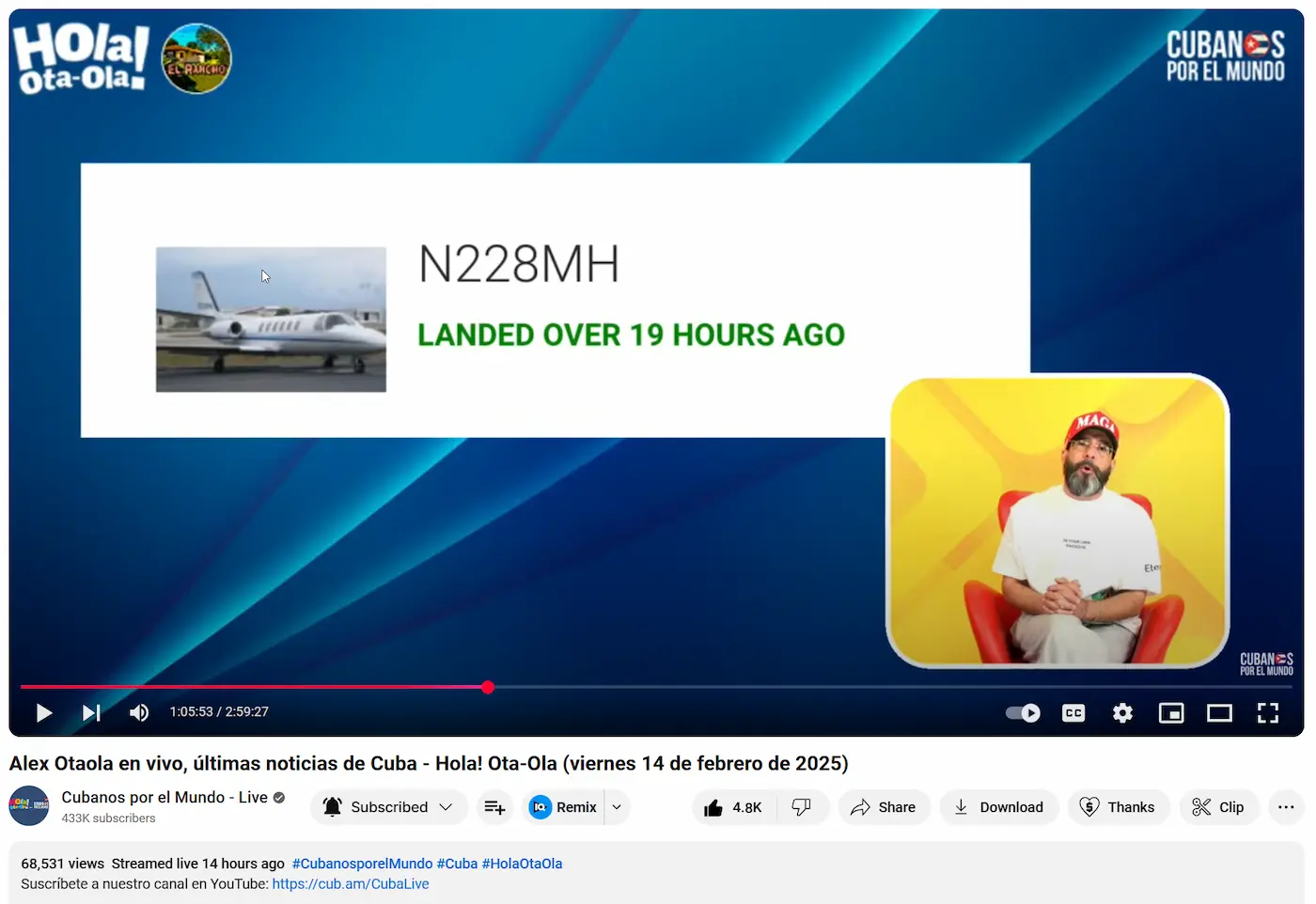Like the video with 4.8K likes
Viewport: 1316px width, 904px height.
click(x=734, y=807)
